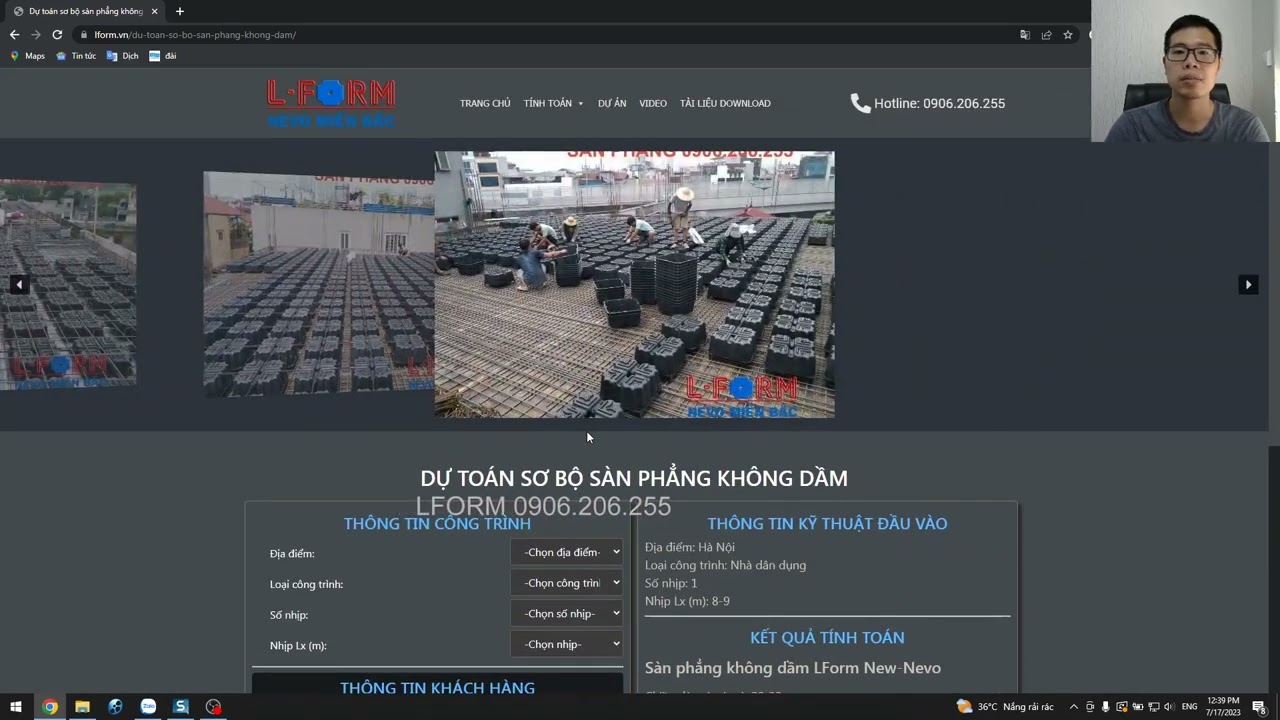Click 'KẾT QUẢ TÍNH TOÁN' heading
This screenshot has width=1280, height=720.
coord(827,637)
